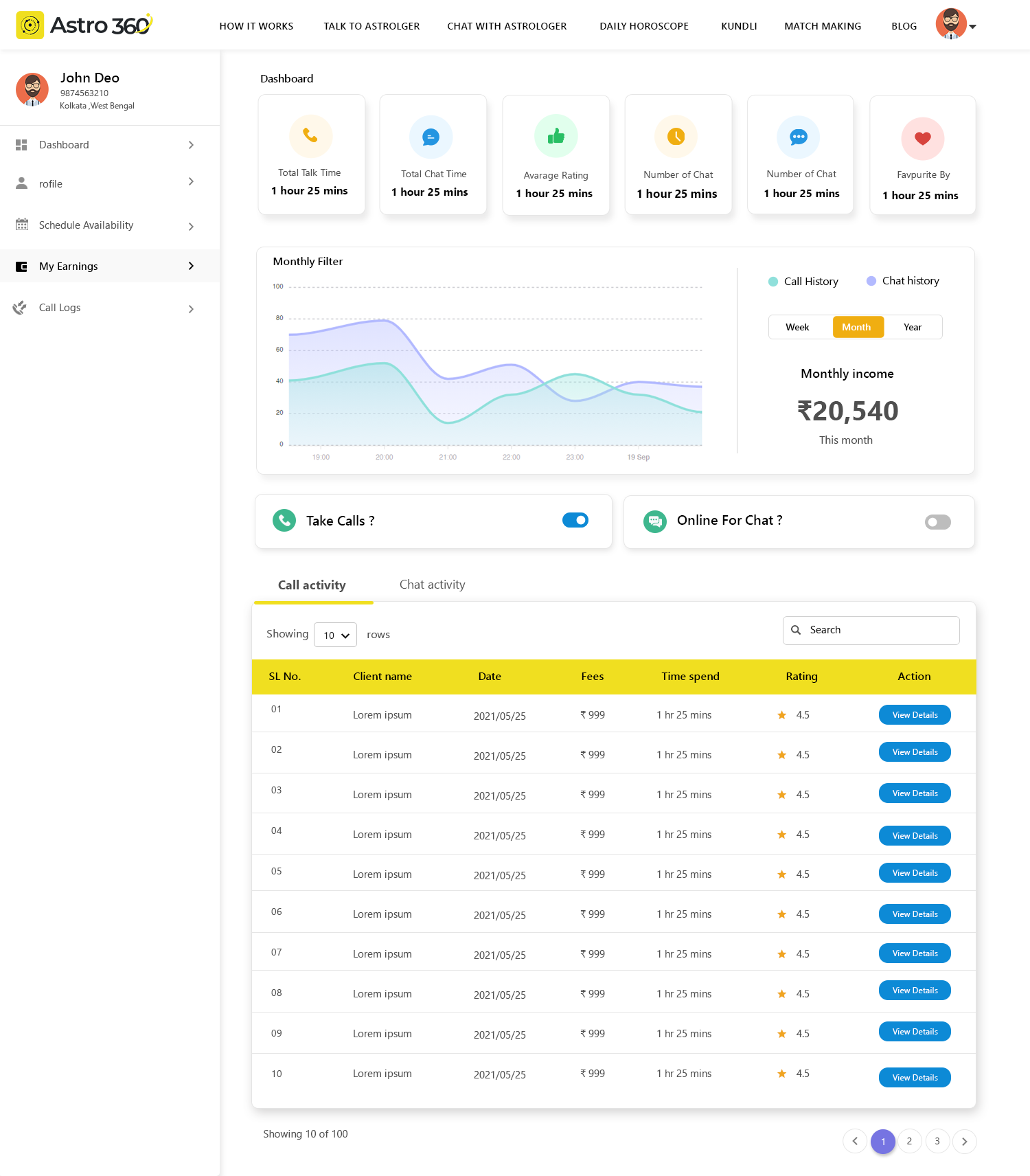The height and width of the screenshot is (1176, 1030).
Task: Click the orange phone icon for Total Talk Time
Action: (310, 136)
